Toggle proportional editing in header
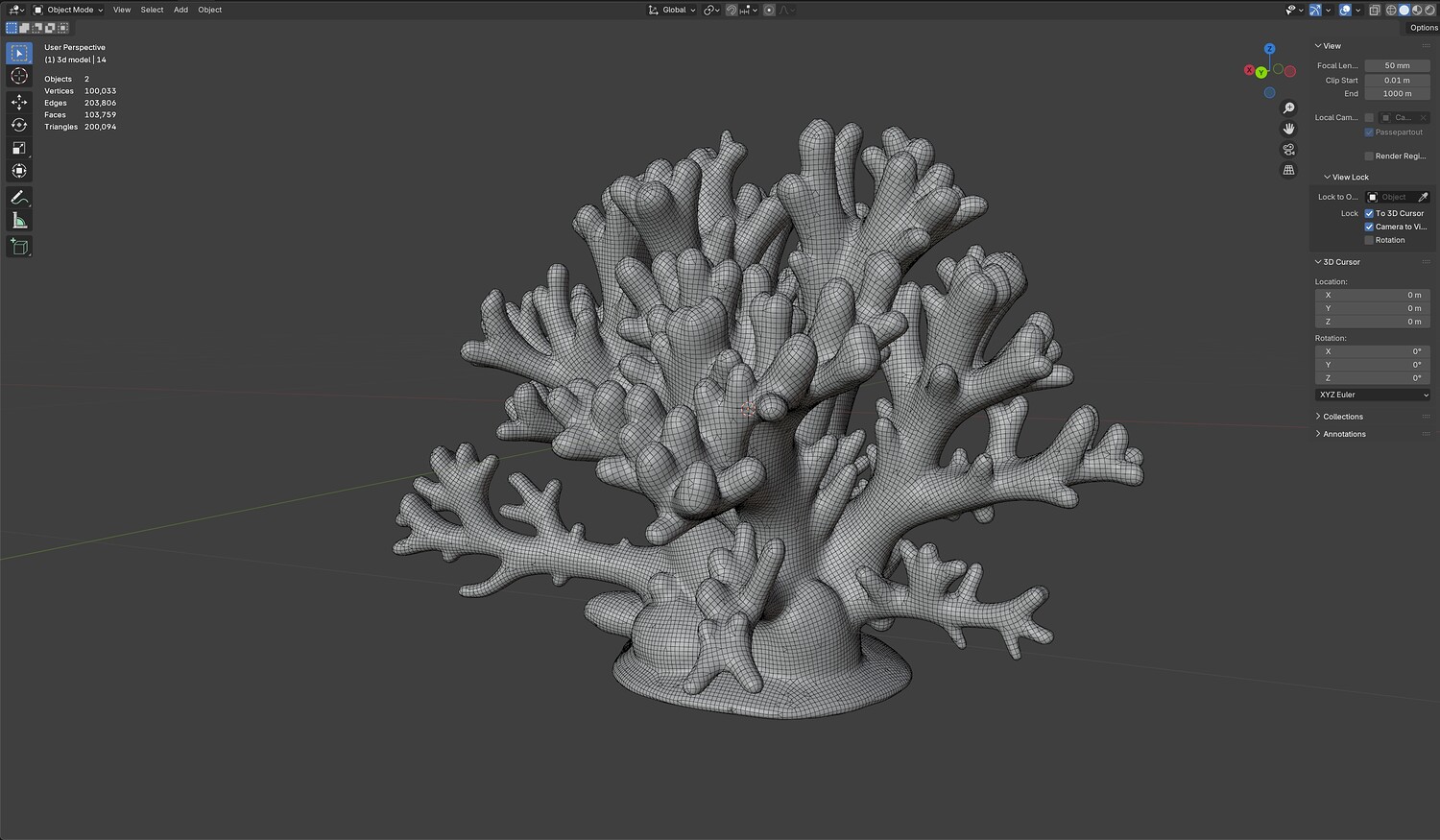 point(769,10)
